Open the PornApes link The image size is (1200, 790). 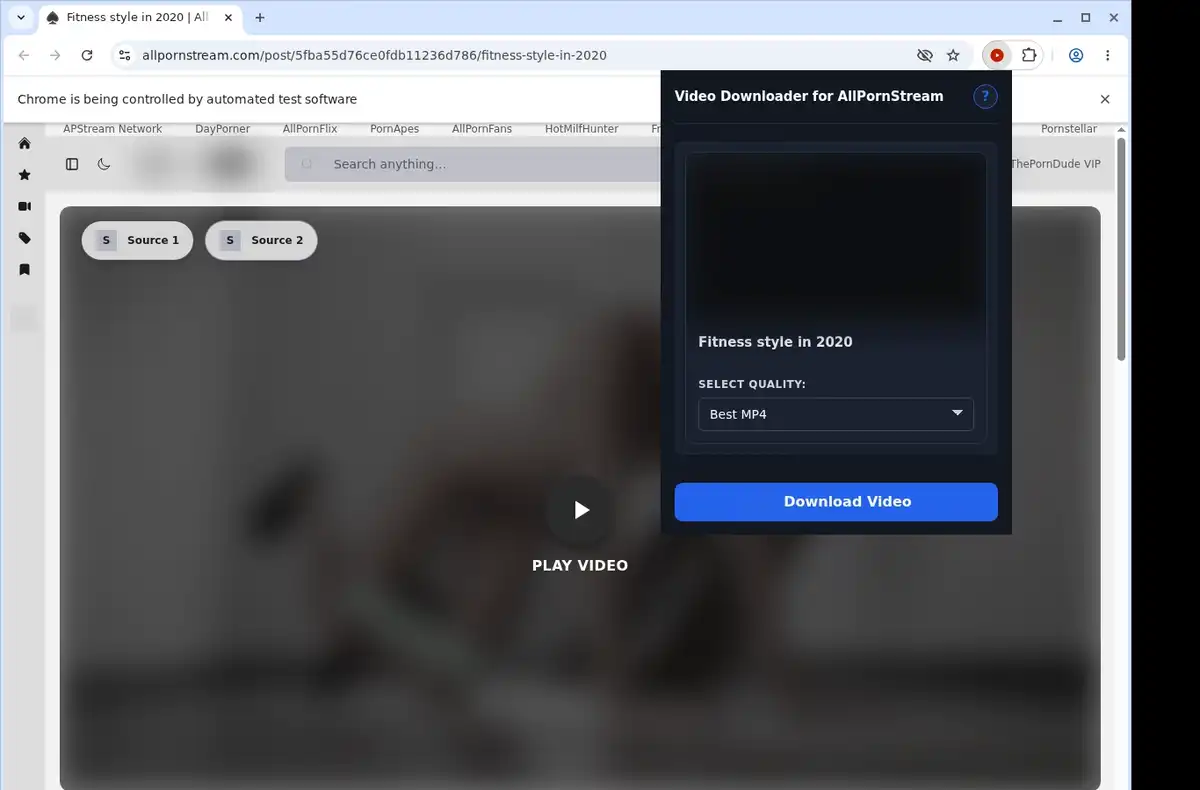394,129
